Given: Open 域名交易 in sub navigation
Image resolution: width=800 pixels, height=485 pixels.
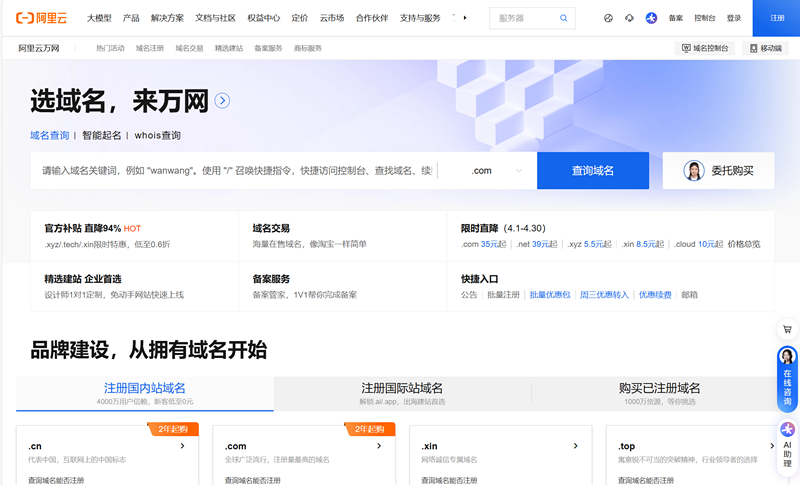Looking at the screenshot, I should [x=189, y=48].
